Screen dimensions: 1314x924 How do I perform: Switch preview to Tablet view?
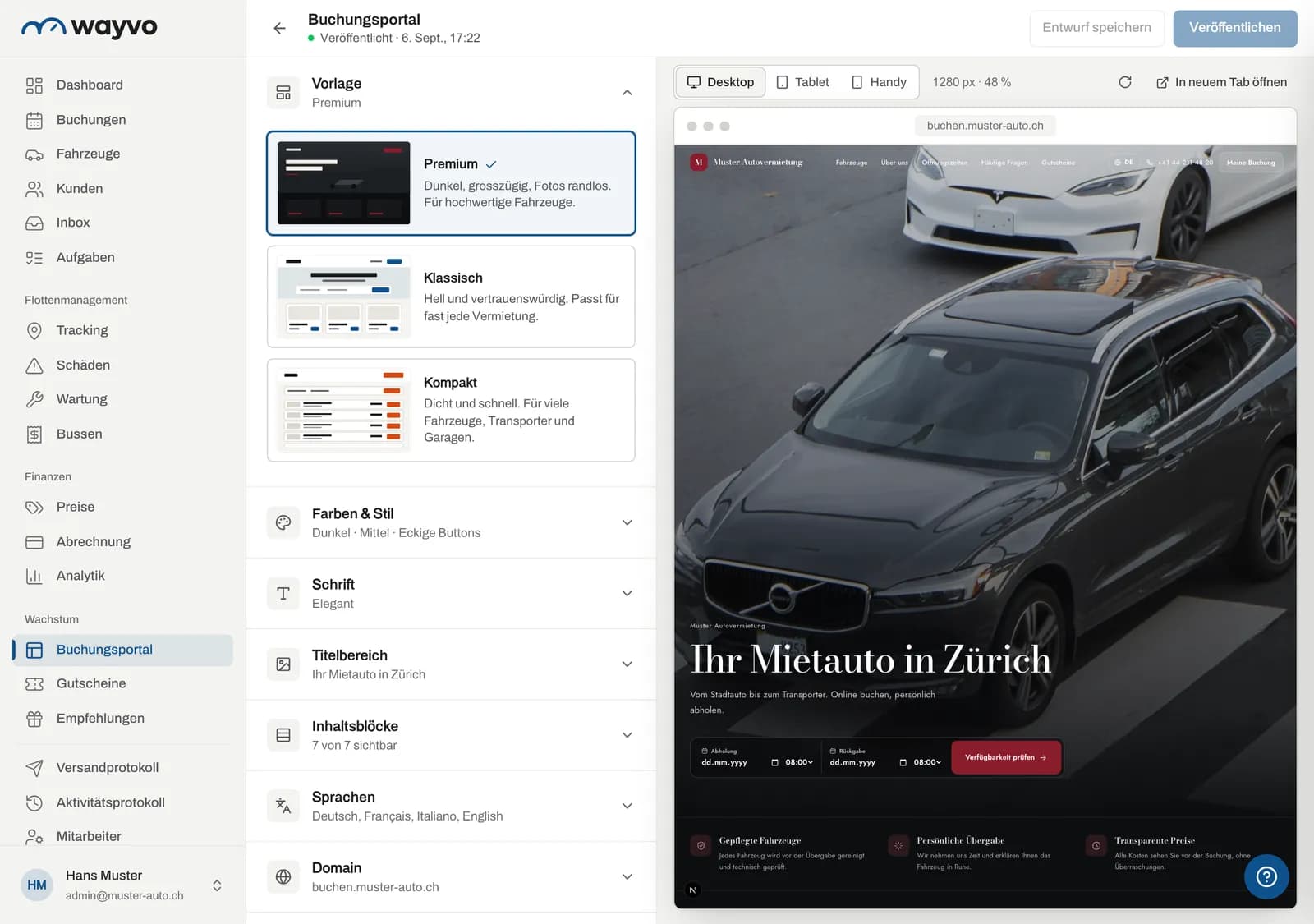[803, 82]
